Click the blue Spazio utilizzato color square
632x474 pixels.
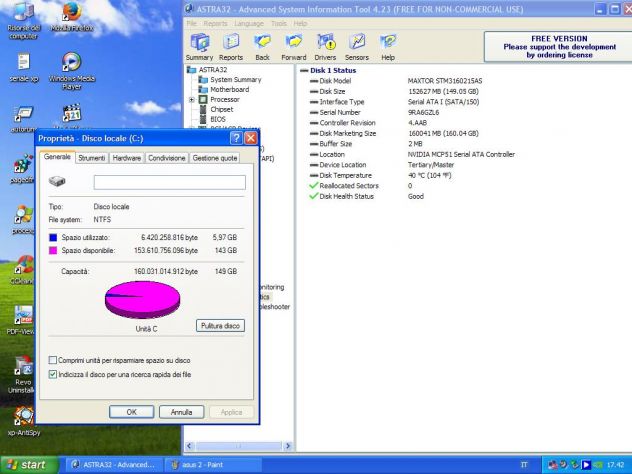point(53,237)
